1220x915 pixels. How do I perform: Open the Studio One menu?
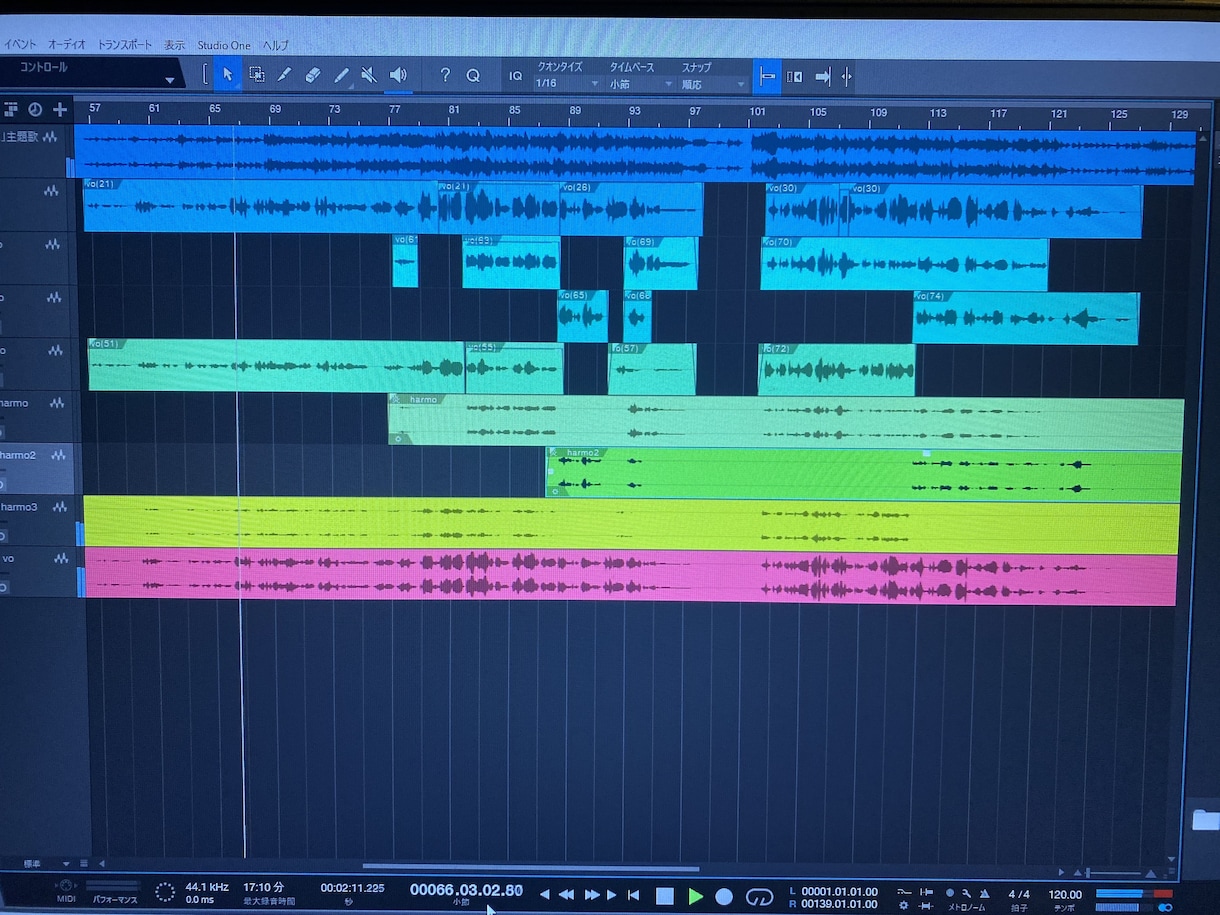point(224,45)
